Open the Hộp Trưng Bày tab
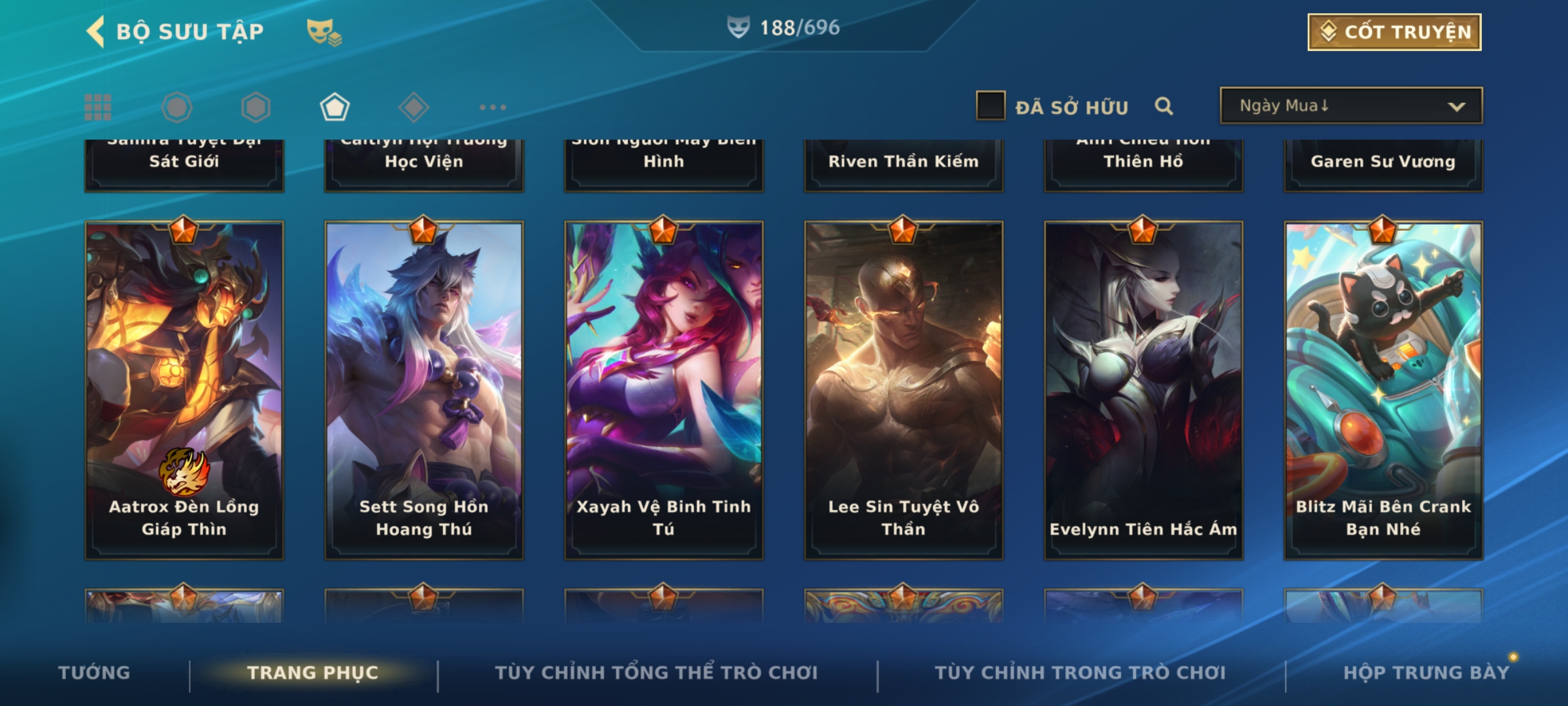This screenshot has width=1568, height=706. tap(1426, 673)
